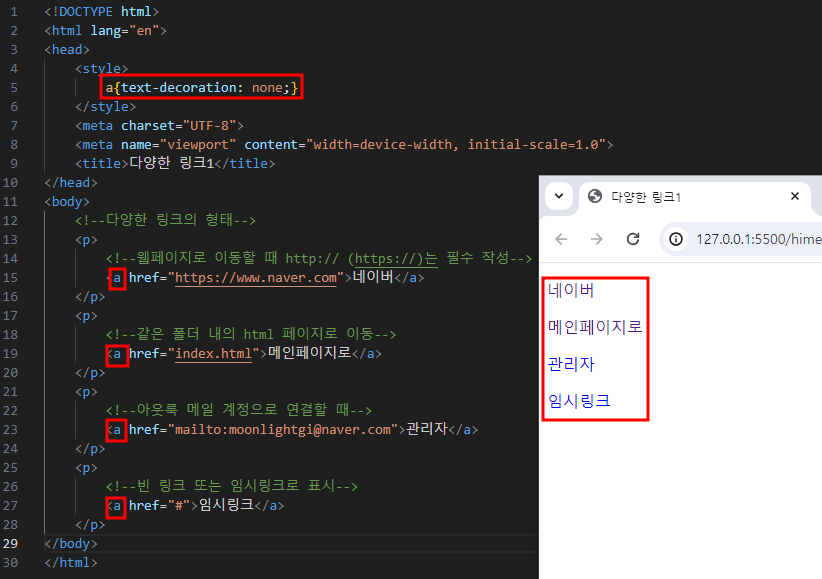Click the comment about 아웃룩 메일 계정

tap(239, 410)
